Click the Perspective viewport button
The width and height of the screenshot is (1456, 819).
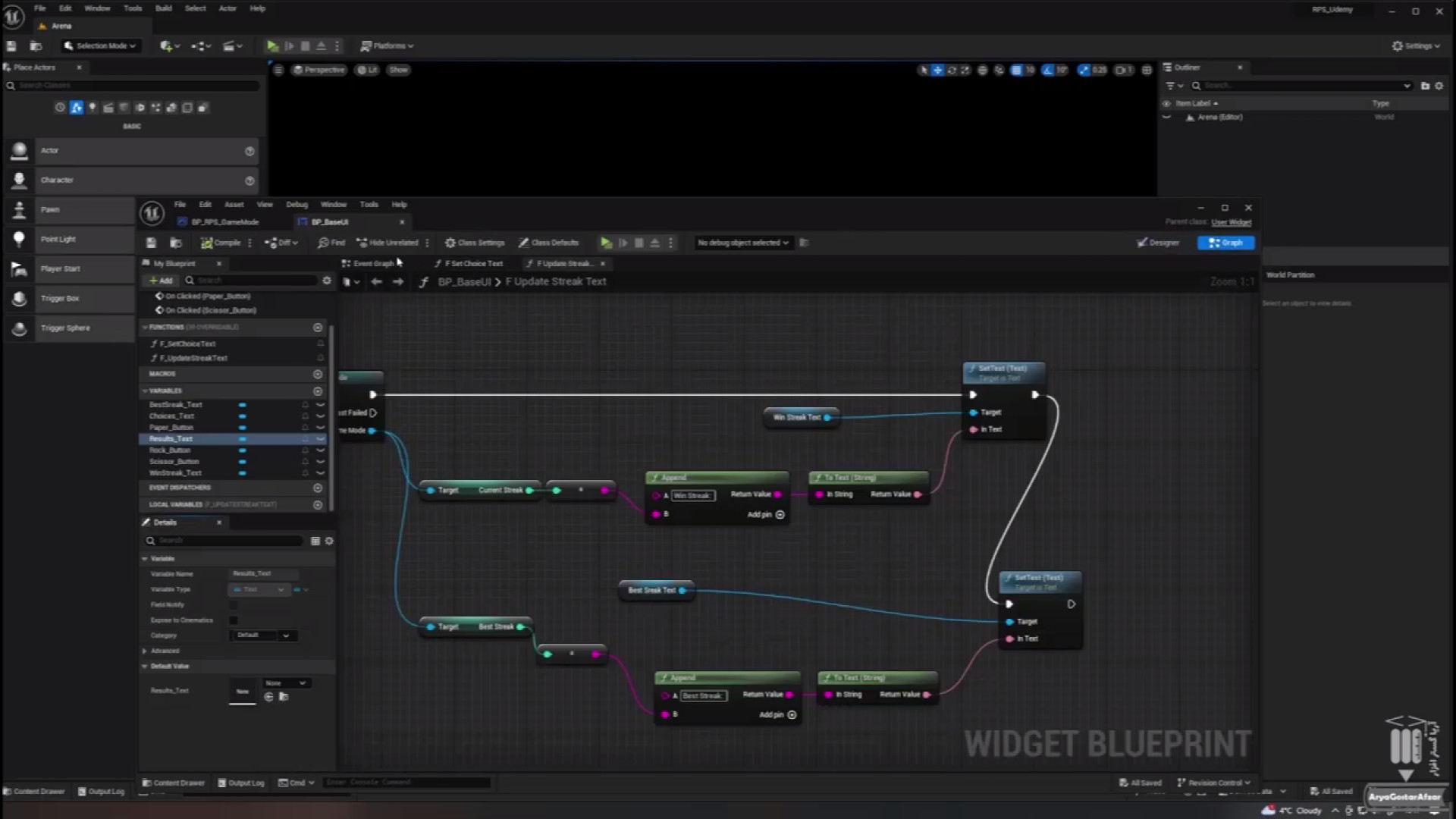tap(319, 70)
